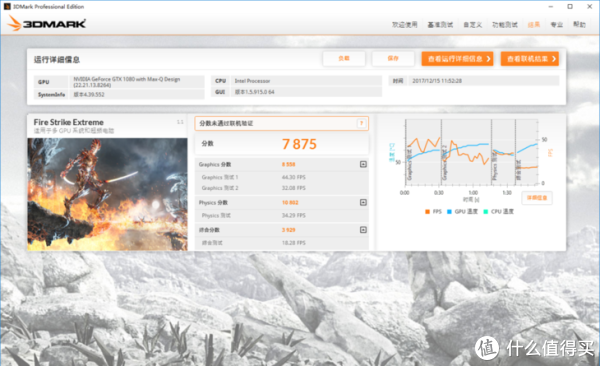The width and height of the screenshot is (600, 366).
Task: Toggle the FPS legend in chart
Action: pos(433,211)
